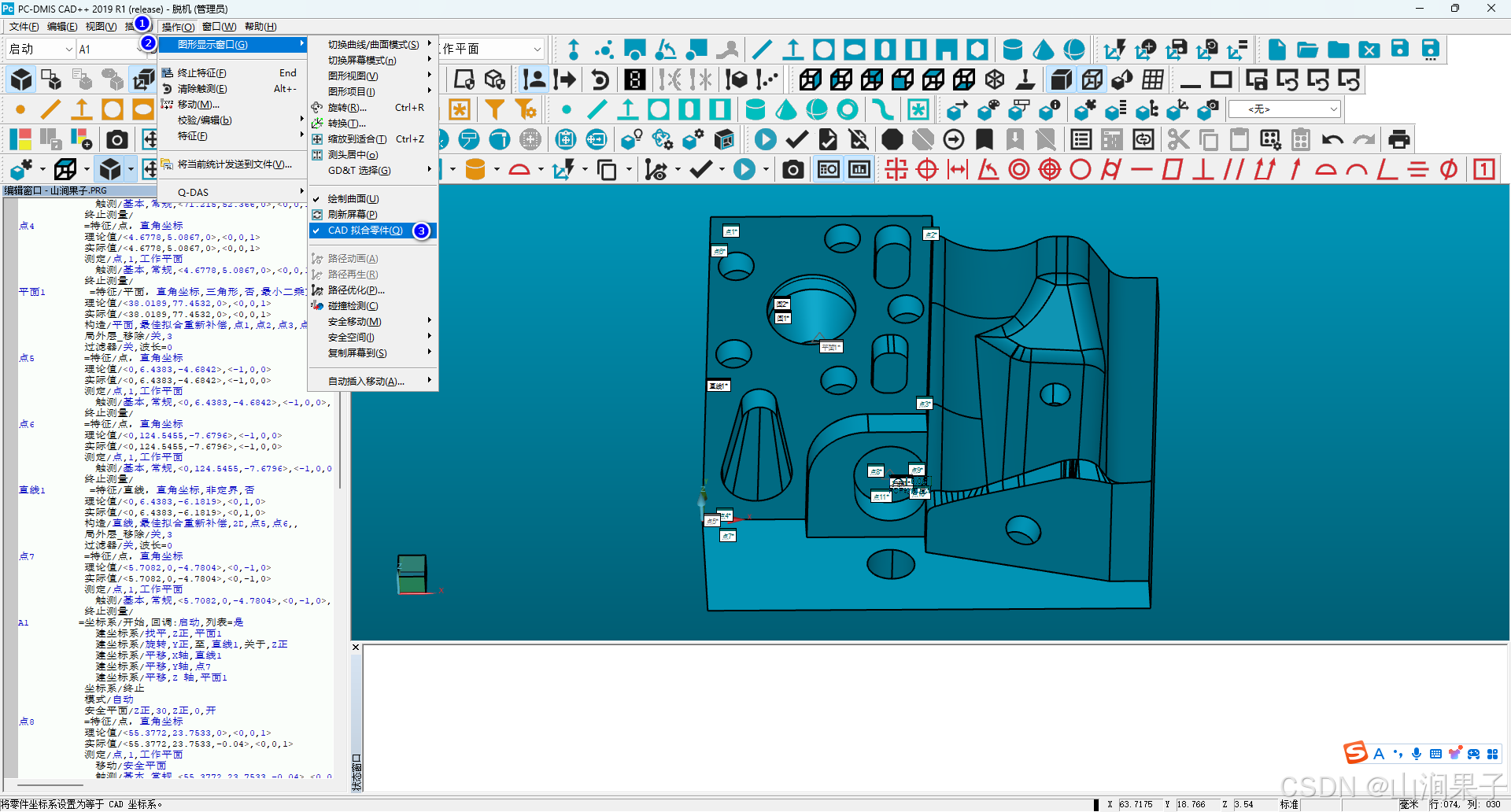Click the Print icon in the toolbar
The width and height of the screenshot is (1511, 812).
[x=1398, y=140]
